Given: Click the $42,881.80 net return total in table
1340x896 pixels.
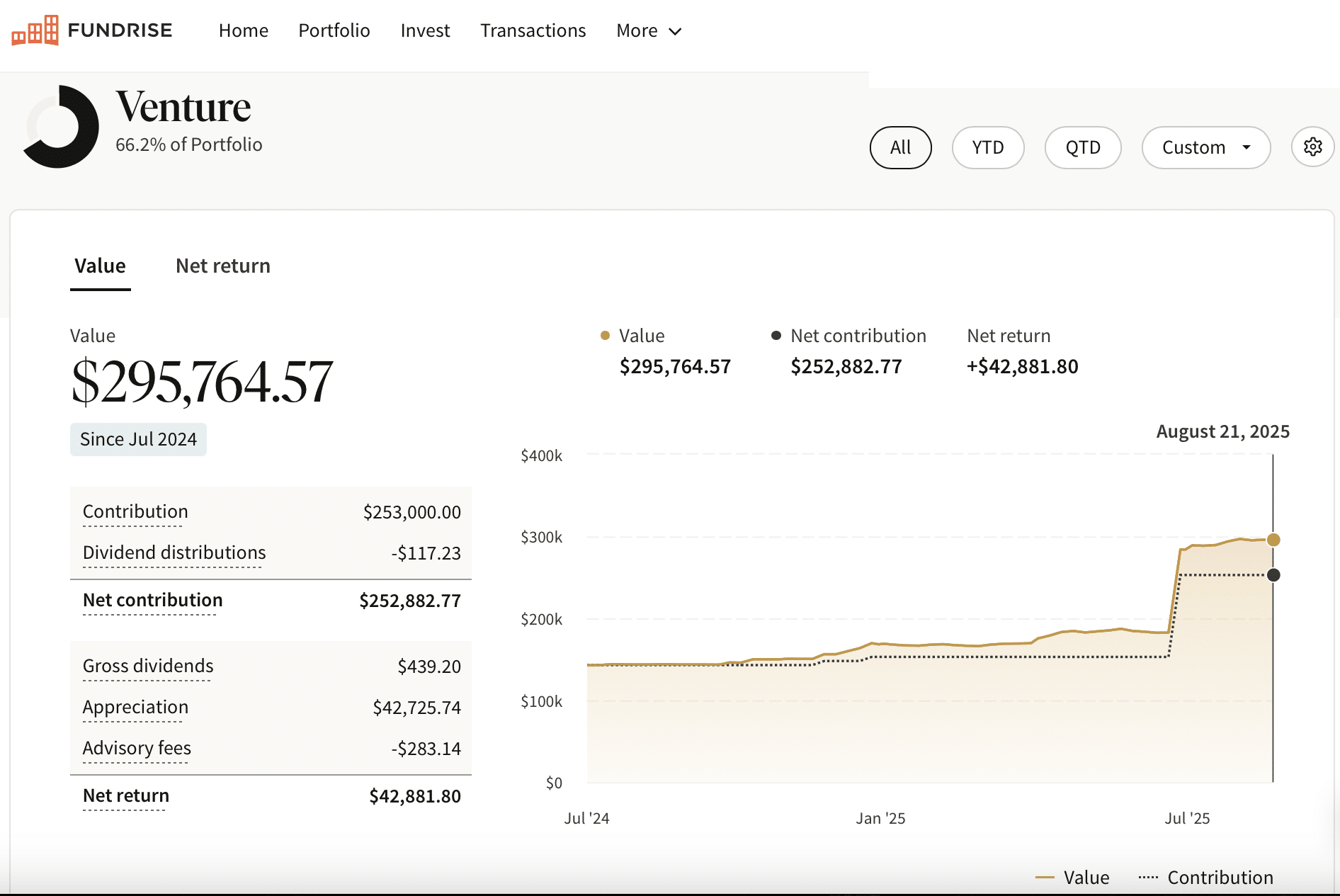Looking at the screenshot, I should pyautogui.click(x=414, y=796).
